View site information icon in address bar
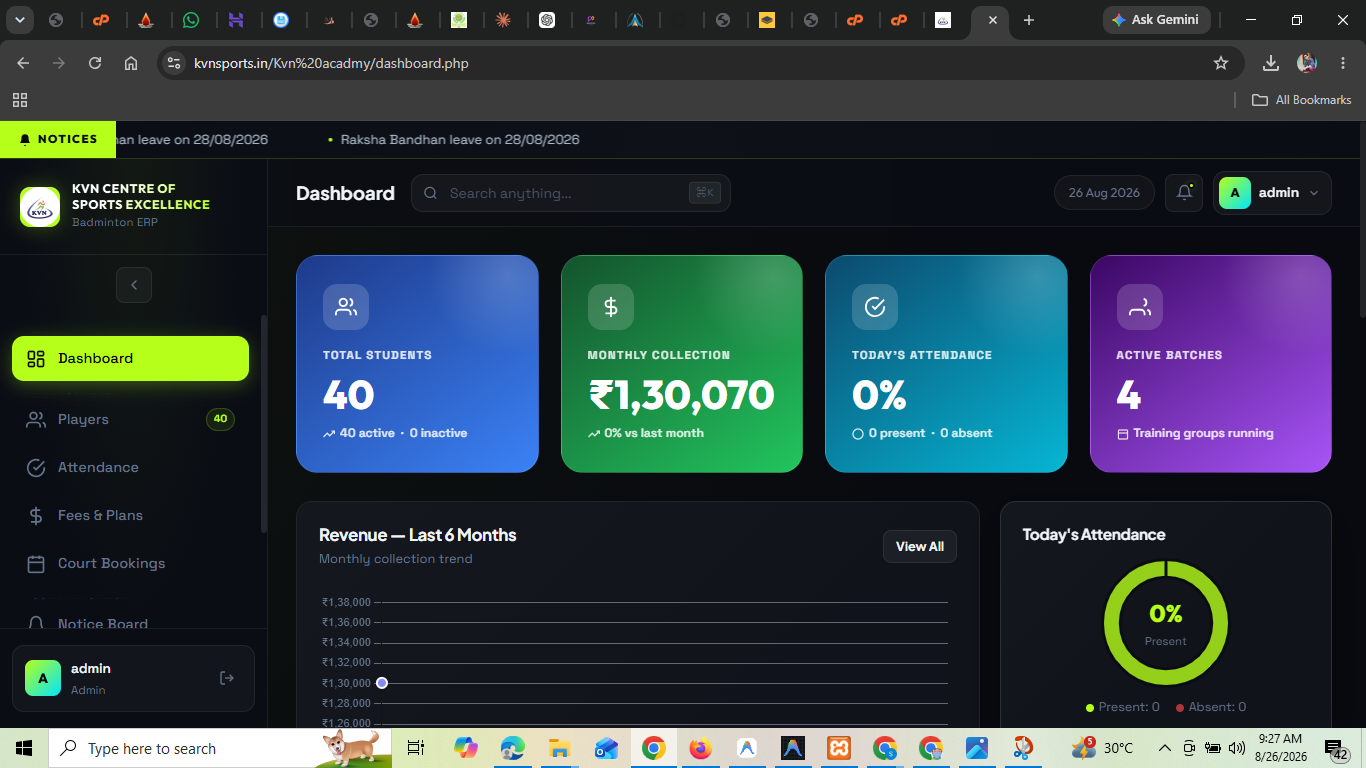Image resolution: width=1366 pixels, height=768 pixels. pyautogui.click(x=174, y=63)
